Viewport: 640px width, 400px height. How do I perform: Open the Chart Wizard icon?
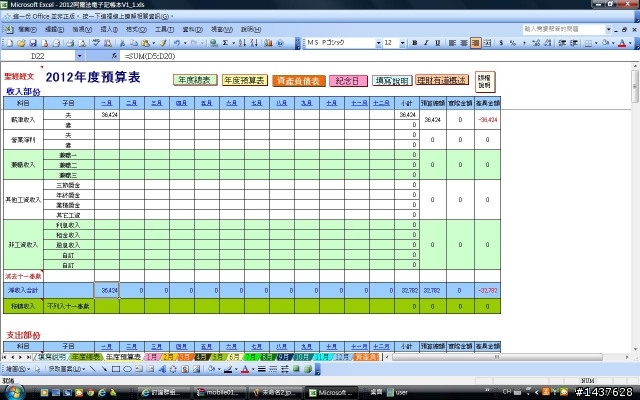[x=268, y=43]
